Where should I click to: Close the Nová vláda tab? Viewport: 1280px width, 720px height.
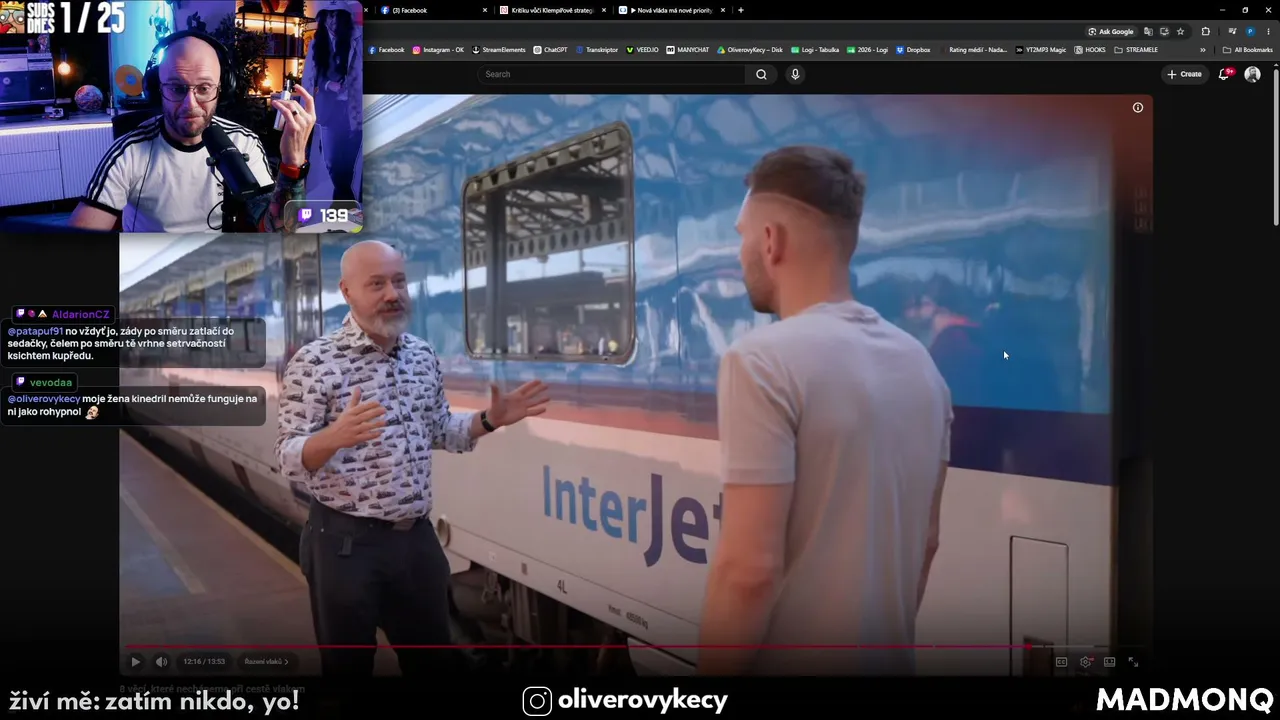722,10
